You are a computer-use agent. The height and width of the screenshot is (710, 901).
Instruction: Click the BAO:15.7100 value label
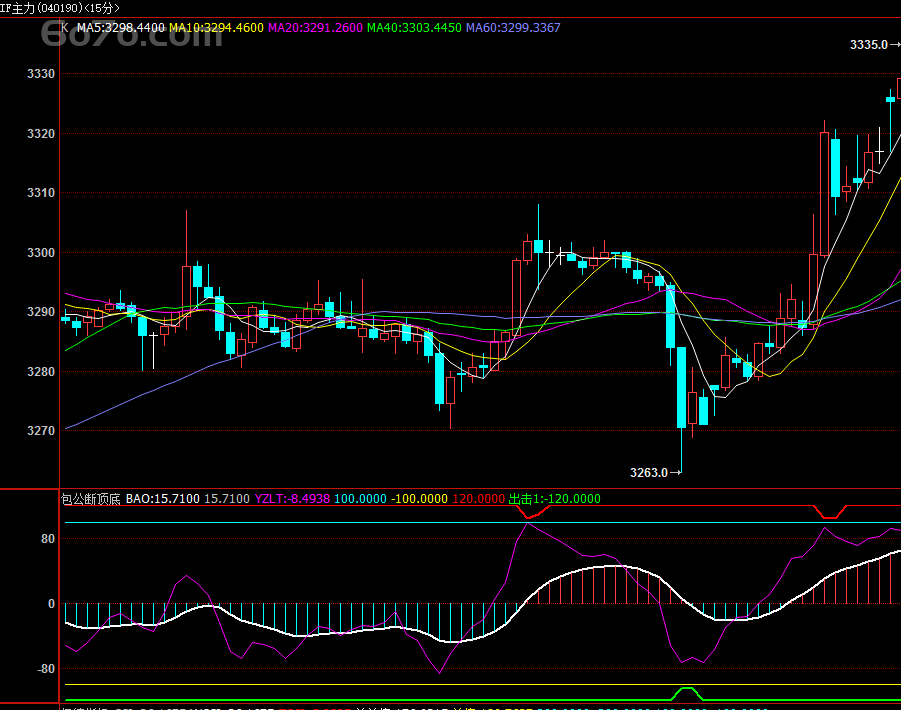click(x=163, y=499)
